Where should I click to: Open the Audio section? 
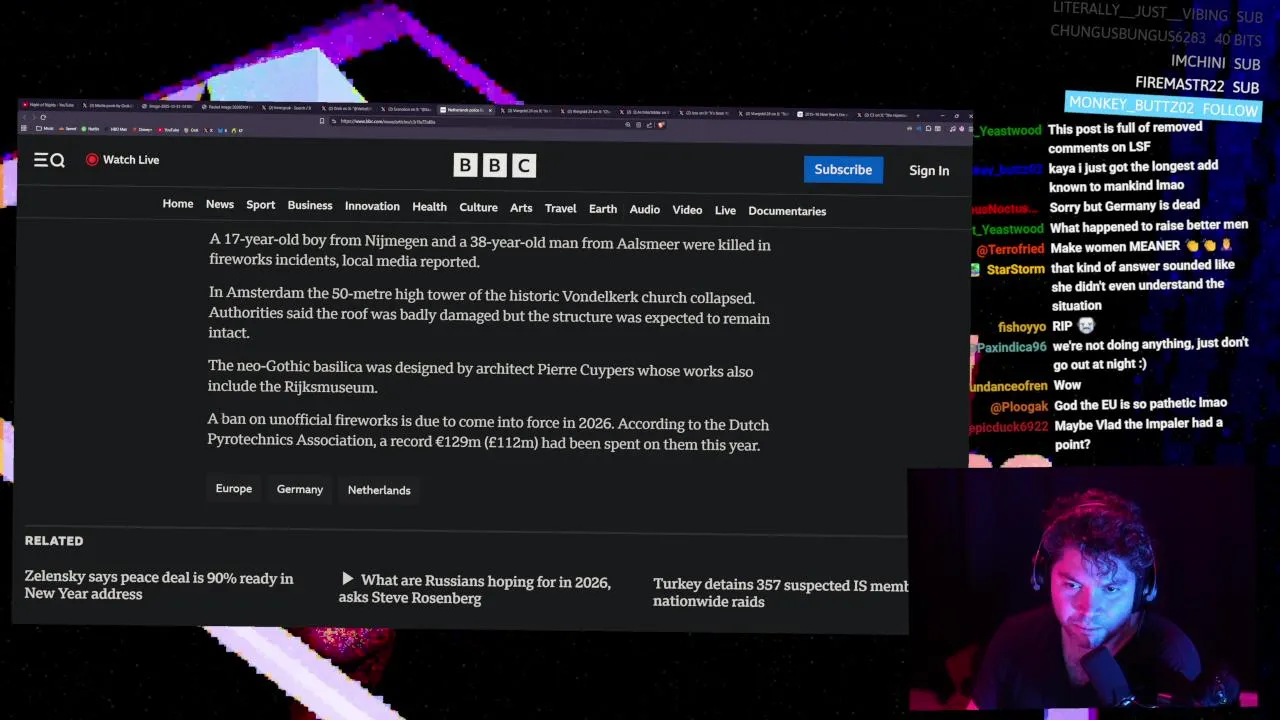click(645, 209)
